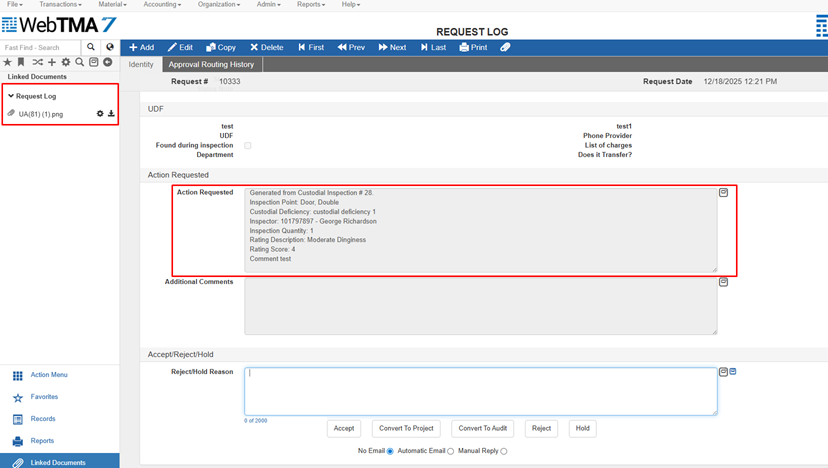Viewport: 828px width, 468px height.
Task: Click the Print toolbar button
Action: pos(473,47)
